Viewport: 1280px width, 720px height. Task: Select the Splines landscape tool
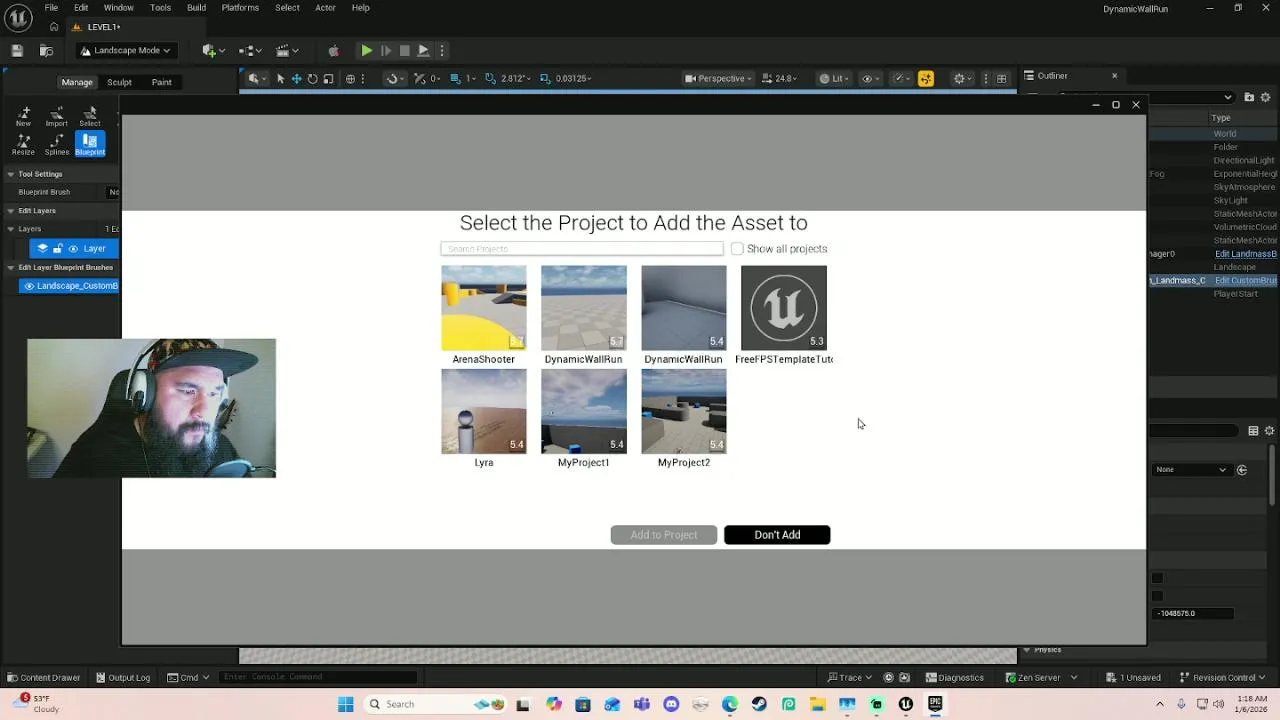tap(57, 144)
